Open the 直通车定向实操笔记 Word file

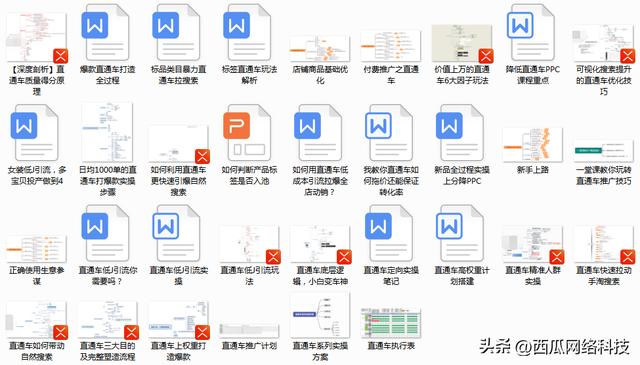(x=391, y=233)
